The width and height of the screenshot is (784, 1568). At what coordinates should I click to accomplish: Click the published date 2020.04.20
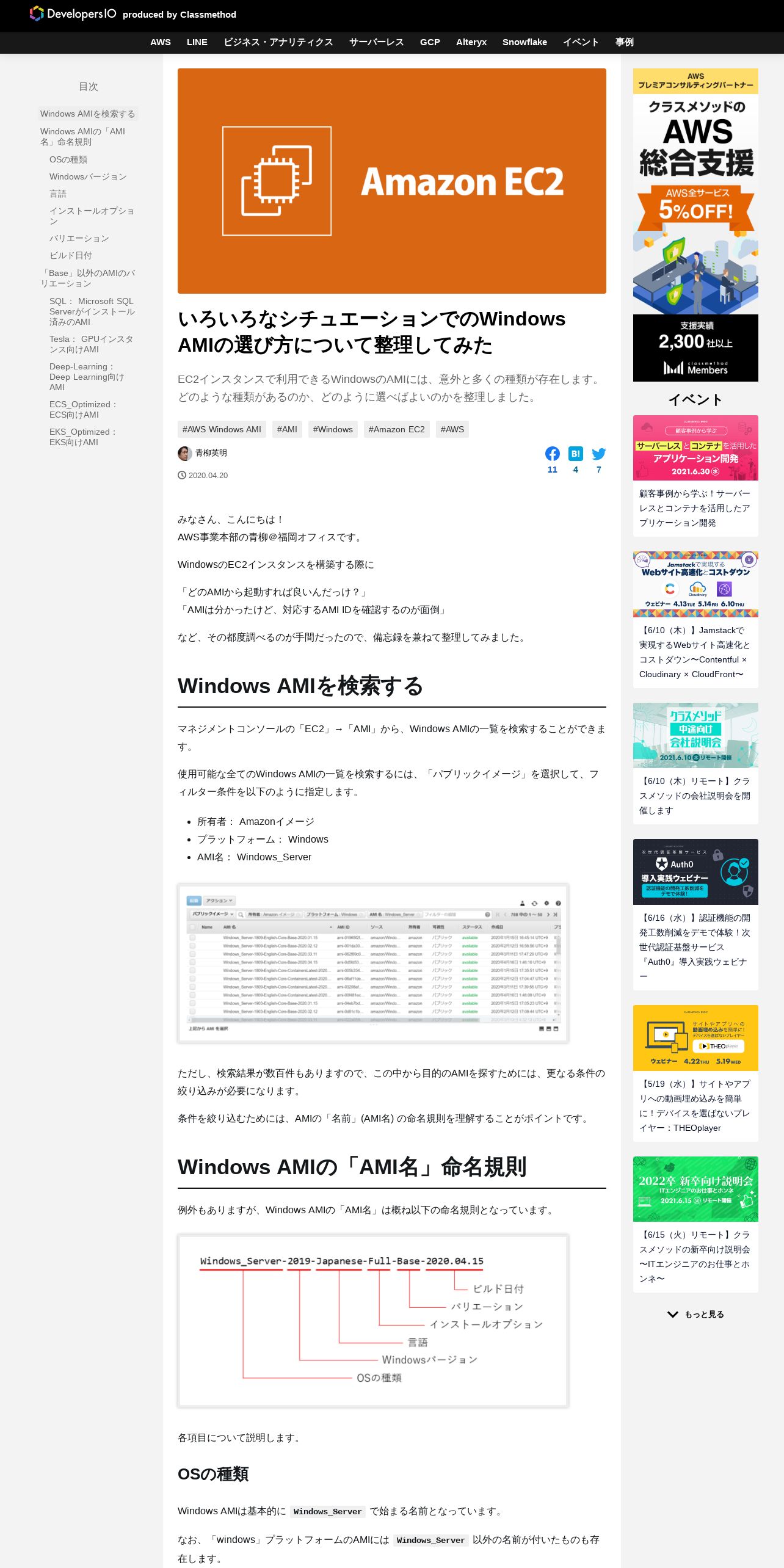click(x=208, y=475)
